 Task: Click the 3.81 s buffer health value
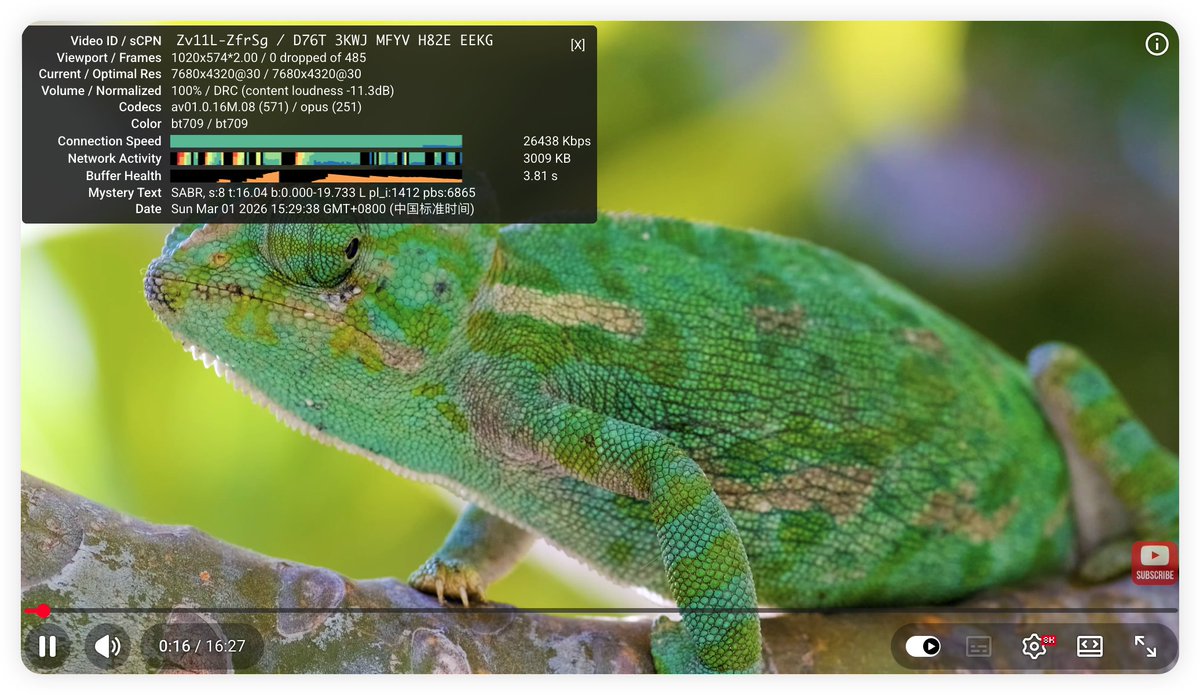540,175
